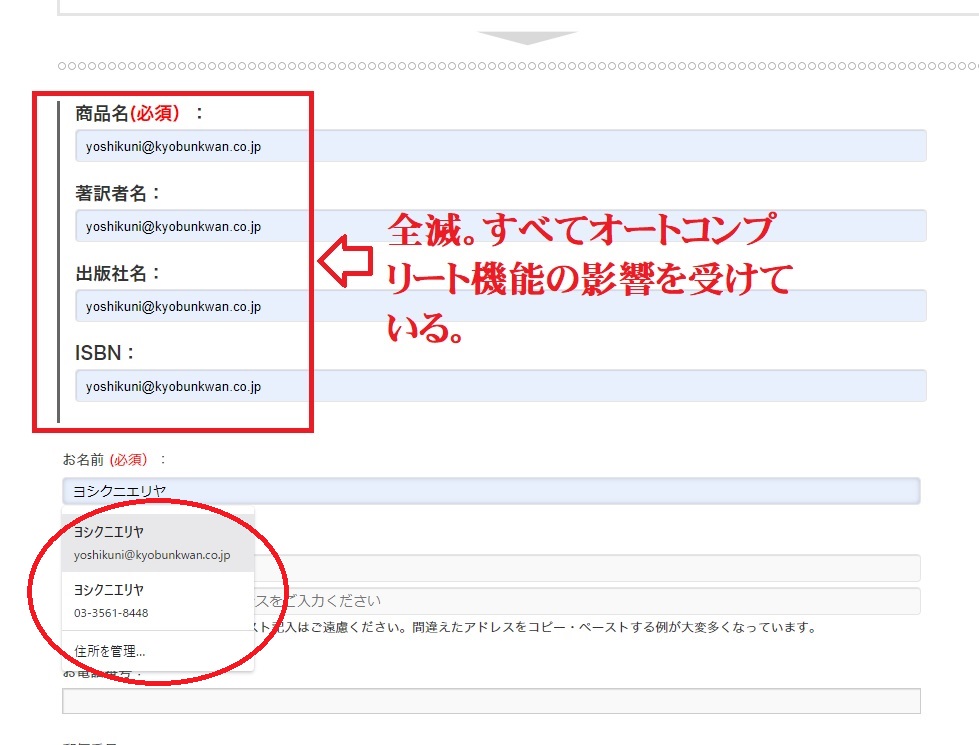Focus the 出版社名 input box

pos(500,306)
